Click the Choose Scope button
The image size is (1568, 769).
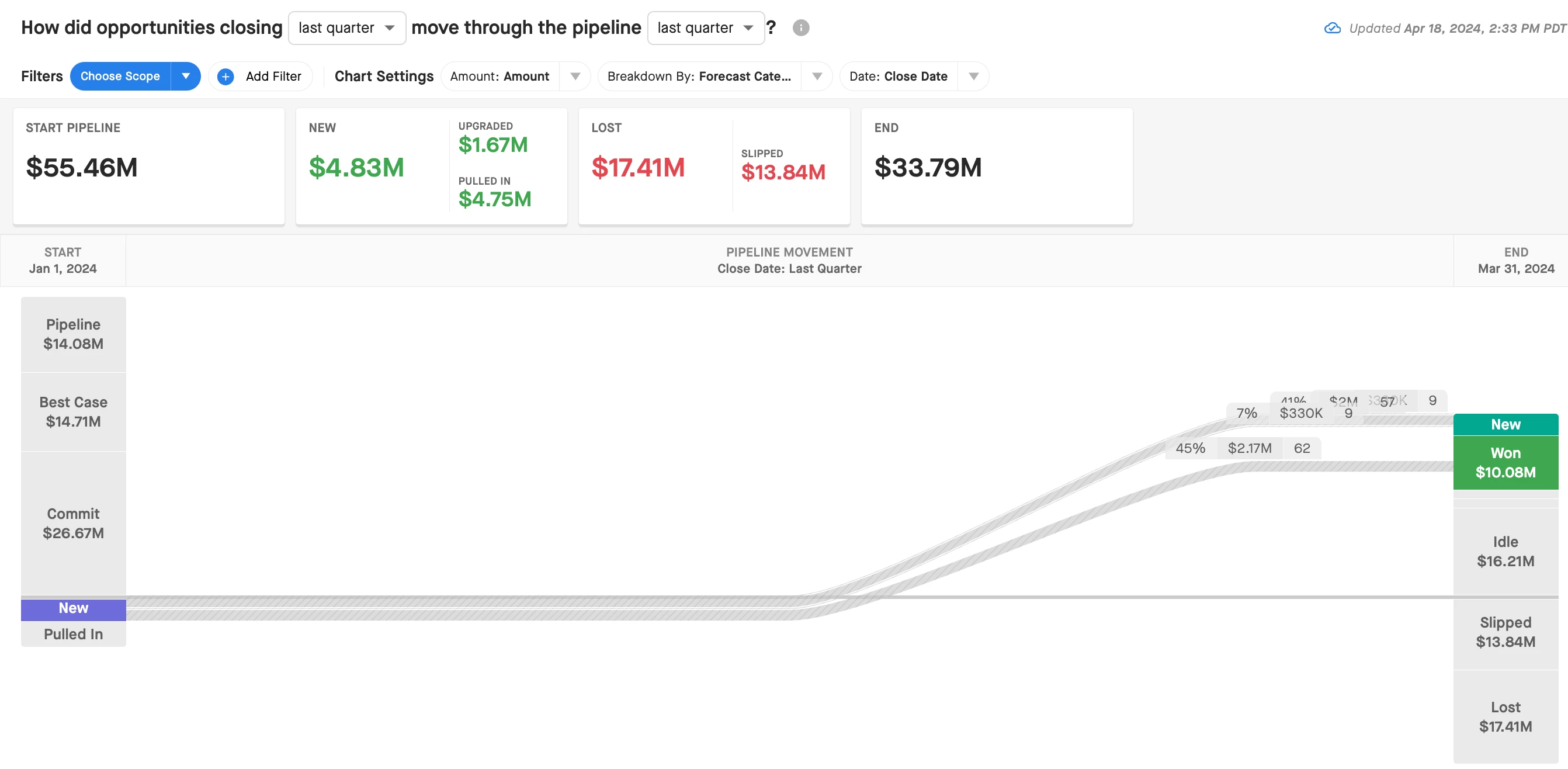coord(120,77)
